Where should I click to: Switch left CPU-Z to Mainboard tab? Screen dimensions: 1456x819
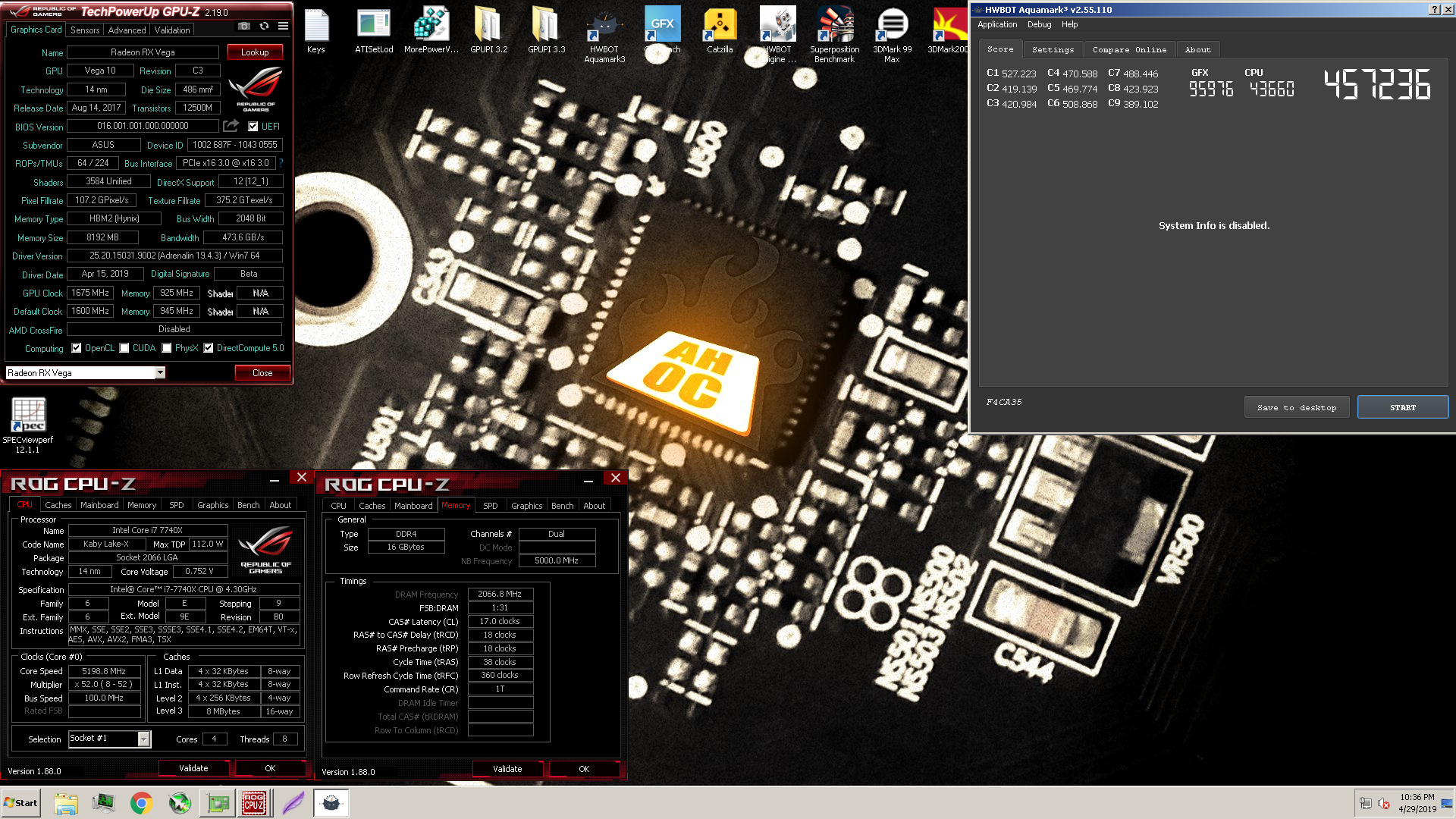[99, 505]
